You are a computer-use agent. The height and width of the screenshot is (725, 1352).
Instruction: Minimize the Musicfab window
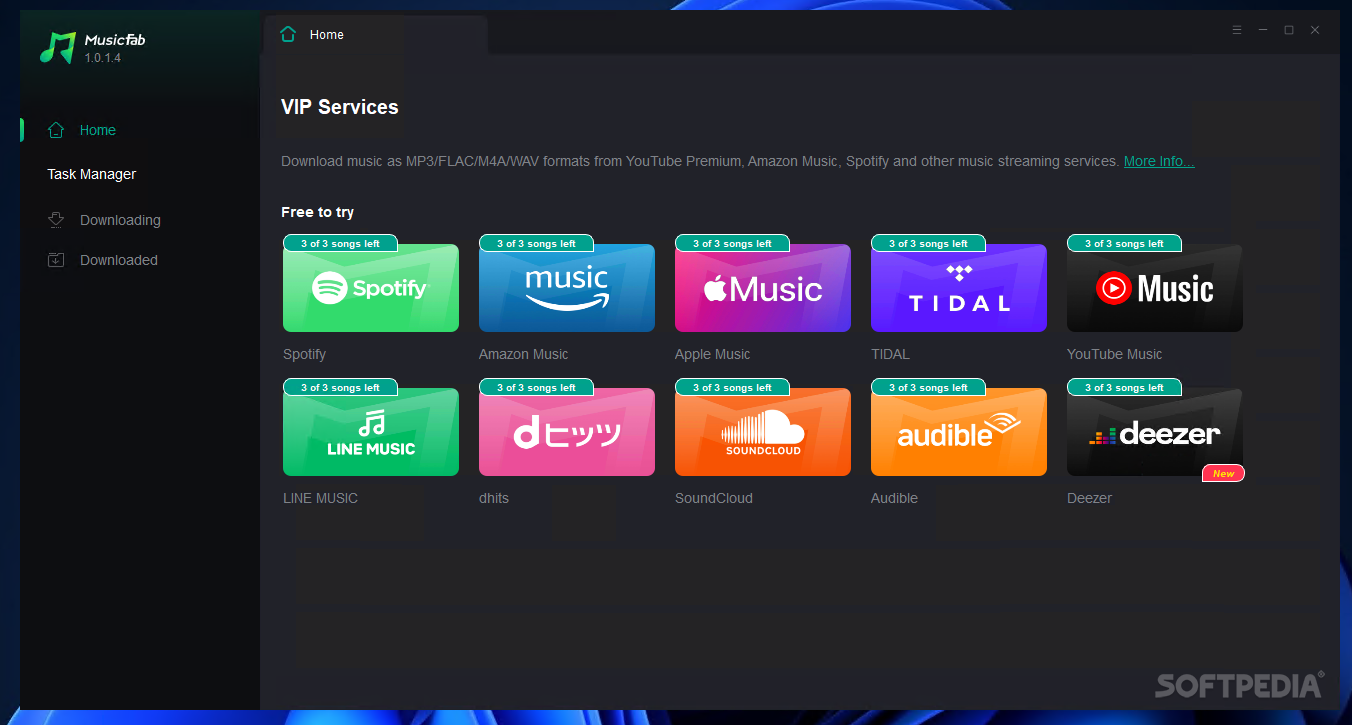click(x=1263, y=30)
